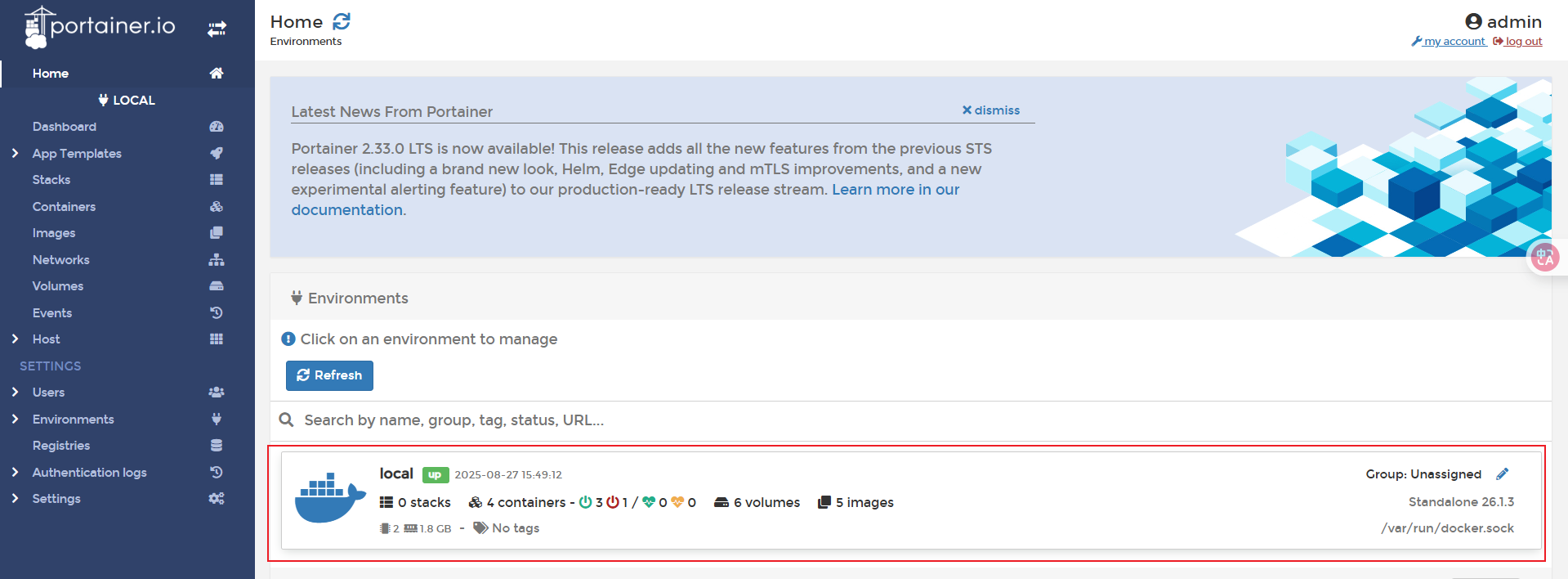Expand the Host sidebar chevron
Image resolution: width=1568 pixels, height=579 pixels.
click(15, 339)
